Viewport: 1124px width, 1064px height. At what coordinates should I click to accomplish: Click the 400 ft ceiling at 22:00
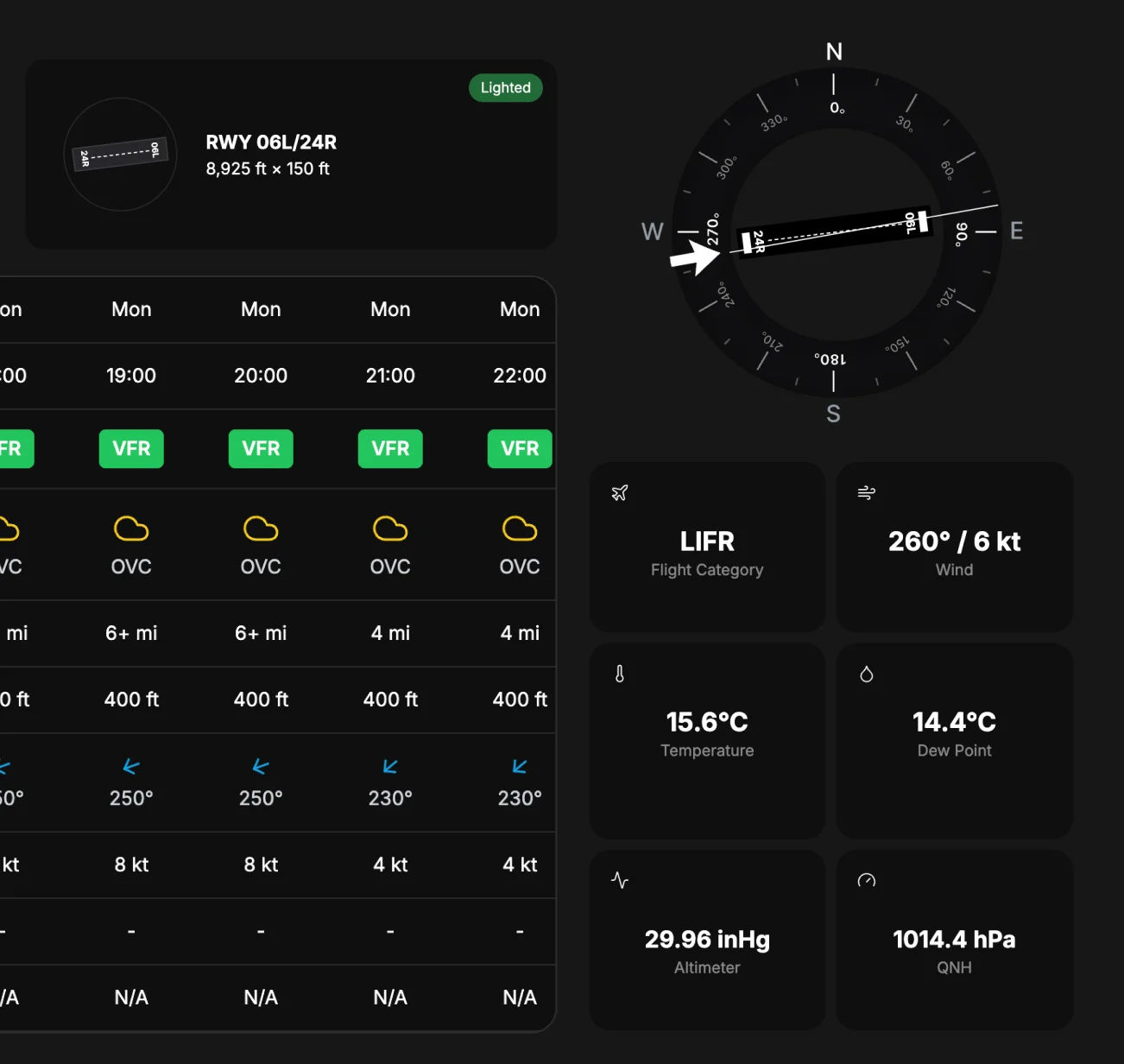point(520,700)
